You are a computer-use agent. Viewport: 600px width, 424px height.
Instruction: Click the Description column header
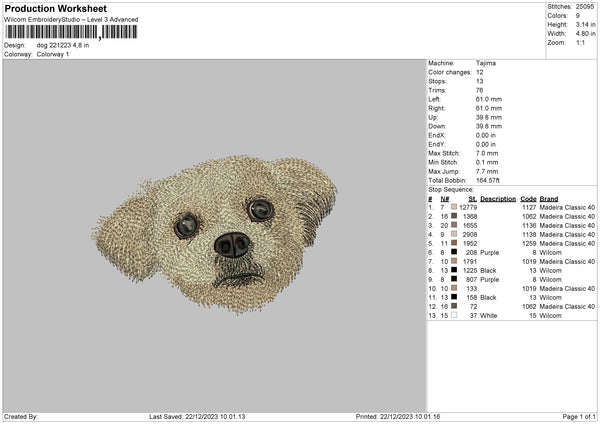point(498,198)
